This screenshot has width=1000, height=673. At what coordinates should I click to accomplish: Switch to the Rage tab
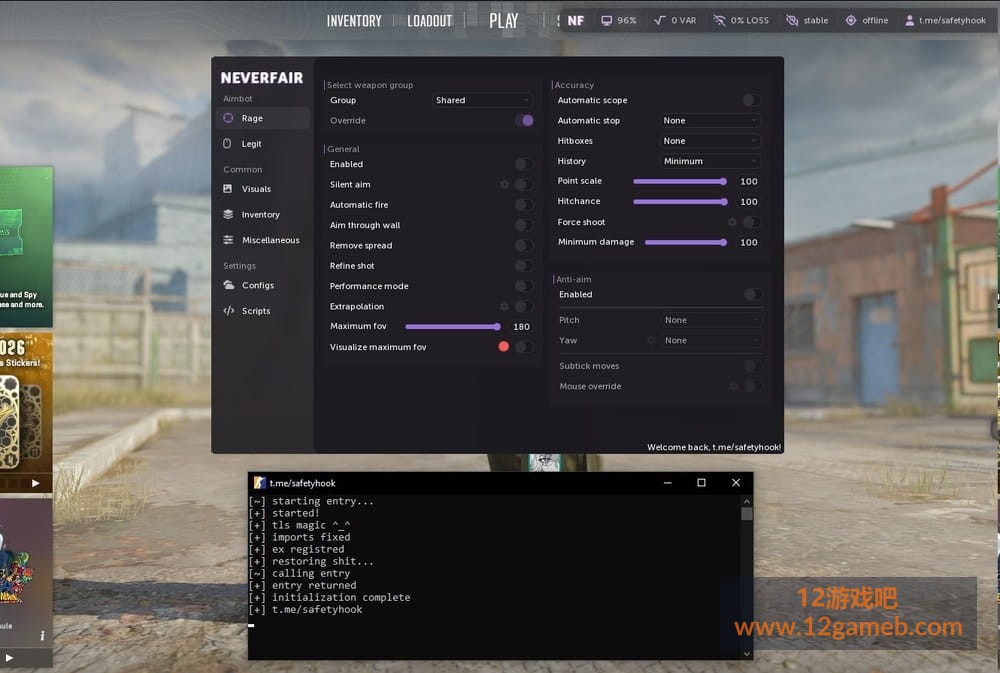(x=263, y=118)
